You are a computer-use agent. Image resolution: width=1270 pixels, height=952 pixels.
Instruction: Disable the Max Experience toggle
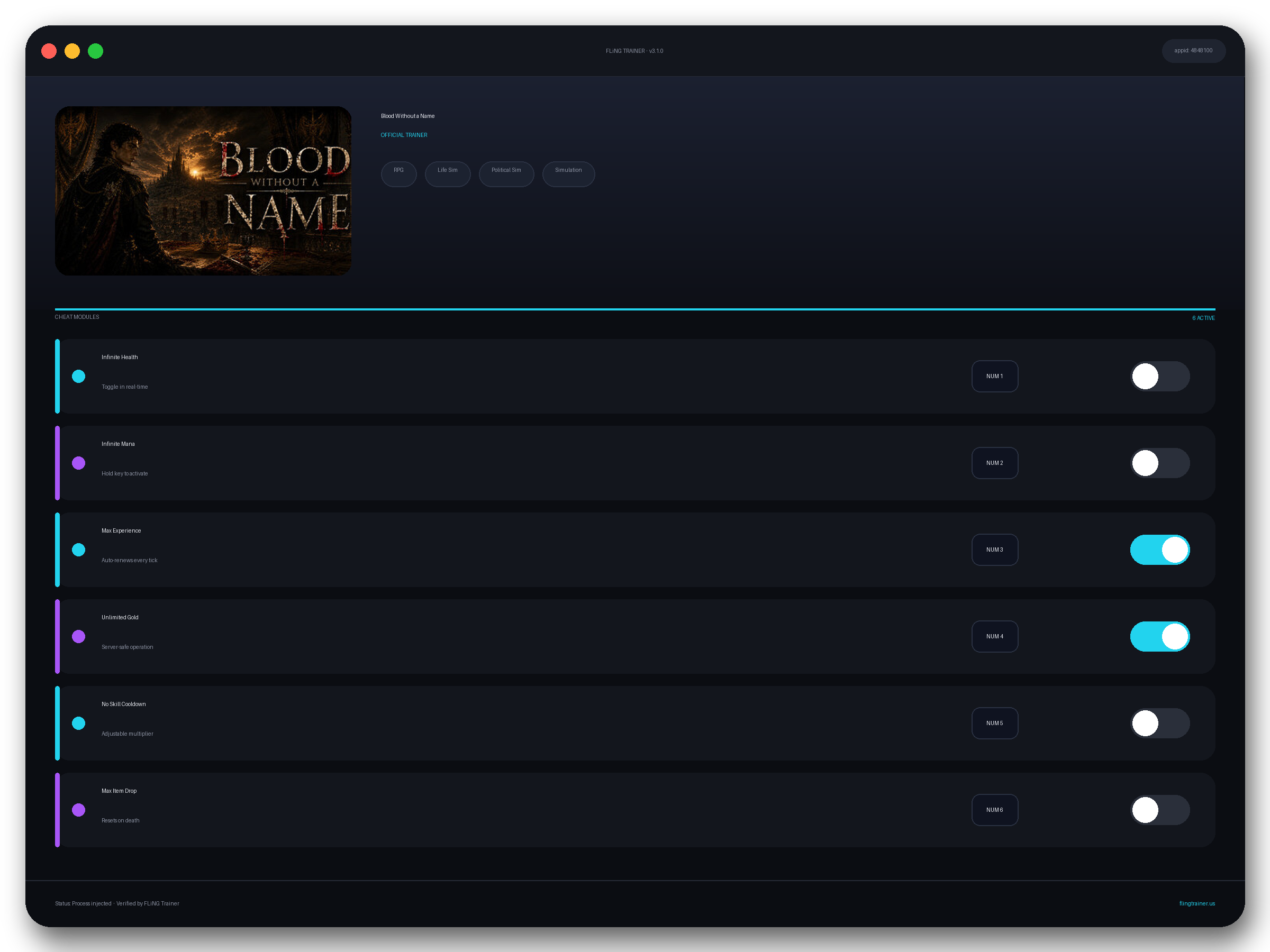click(1160, 550)
